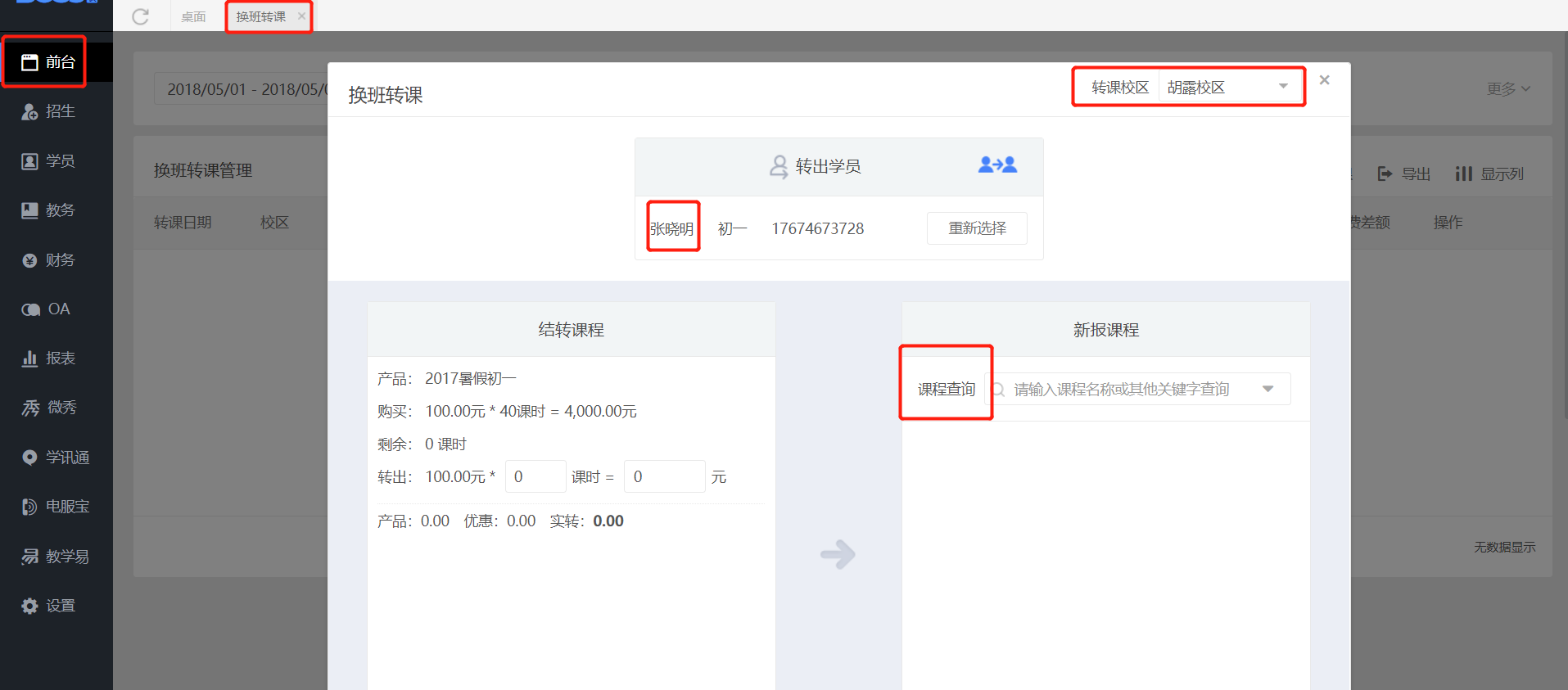Open the 学员 sidebar section
The width and height of the screenshot is (1568, 690).
tap(48, 161)
